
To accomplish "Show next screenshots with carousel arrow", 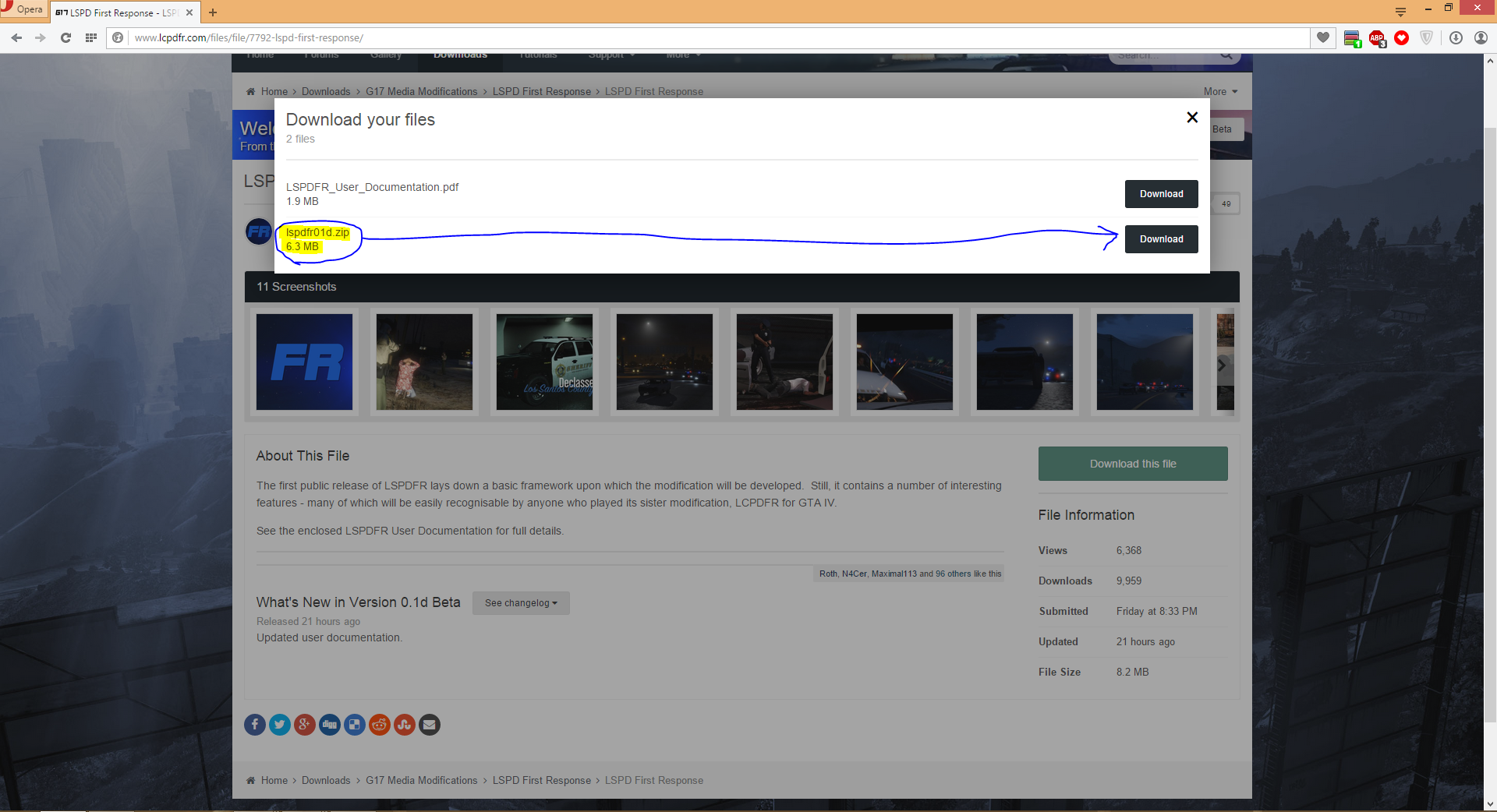I will point(1222,365).
